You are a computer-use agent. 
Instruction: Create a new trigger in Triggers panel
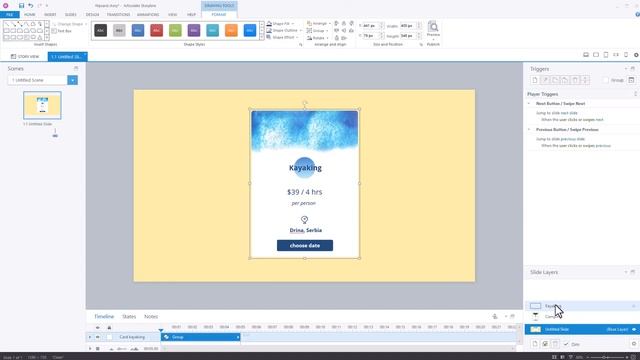(535, 80)
